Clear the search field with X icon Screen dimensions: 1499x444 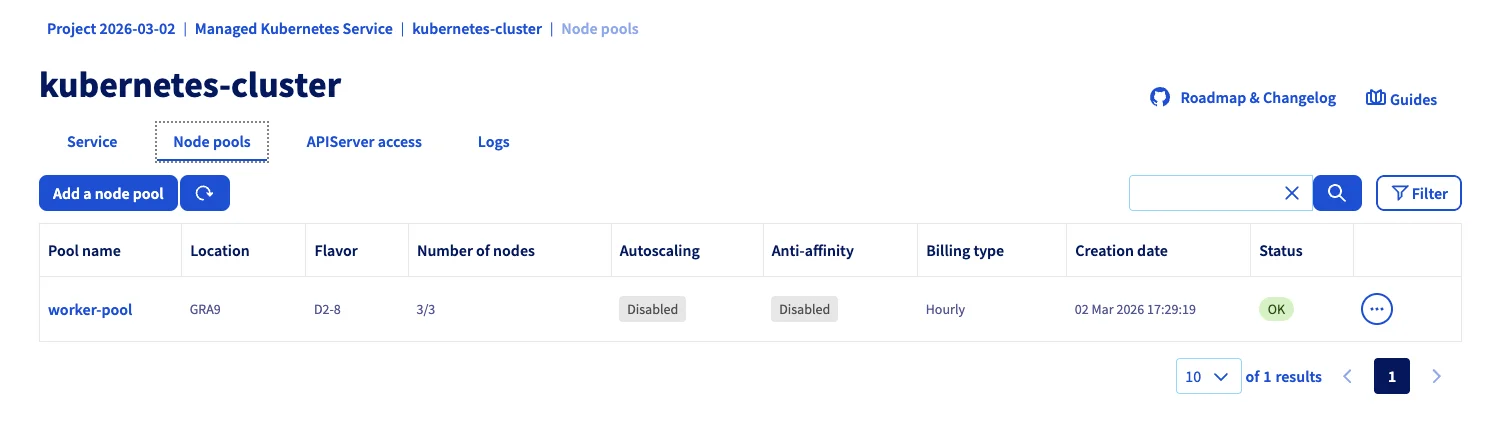point(1291,193)
